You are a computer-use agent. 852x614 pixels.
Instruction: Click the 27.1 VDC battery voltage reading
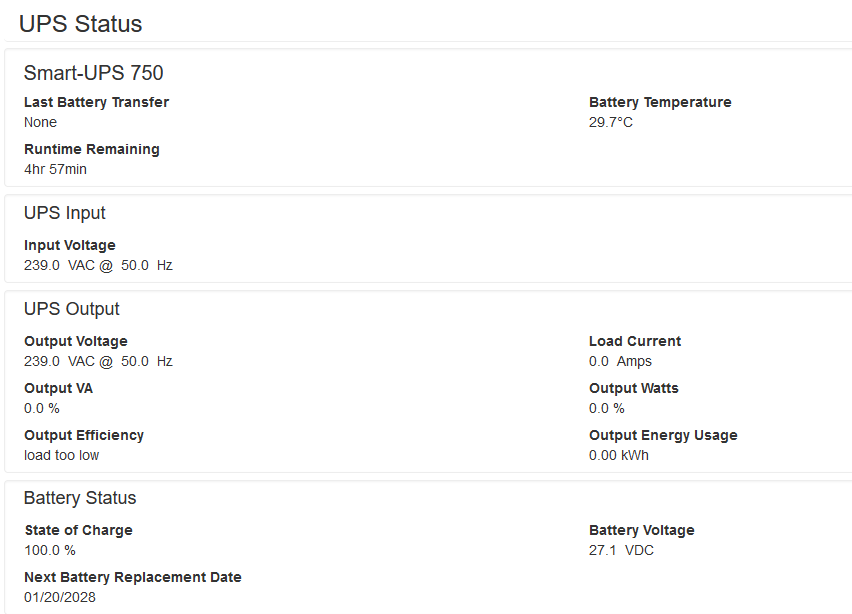coord(621,550)
